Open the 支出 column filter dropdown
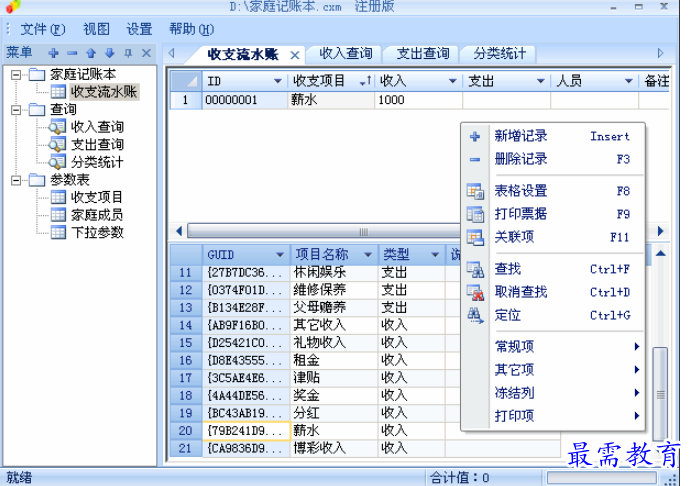 (x=540, y=81)
